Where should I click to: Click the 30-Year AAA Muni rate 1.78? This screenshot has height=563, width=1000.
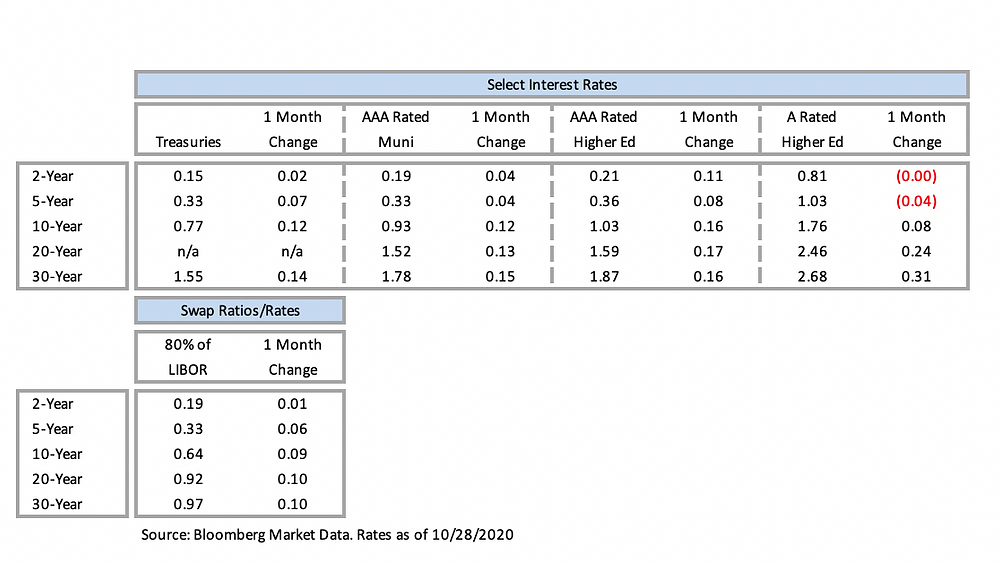396,277
